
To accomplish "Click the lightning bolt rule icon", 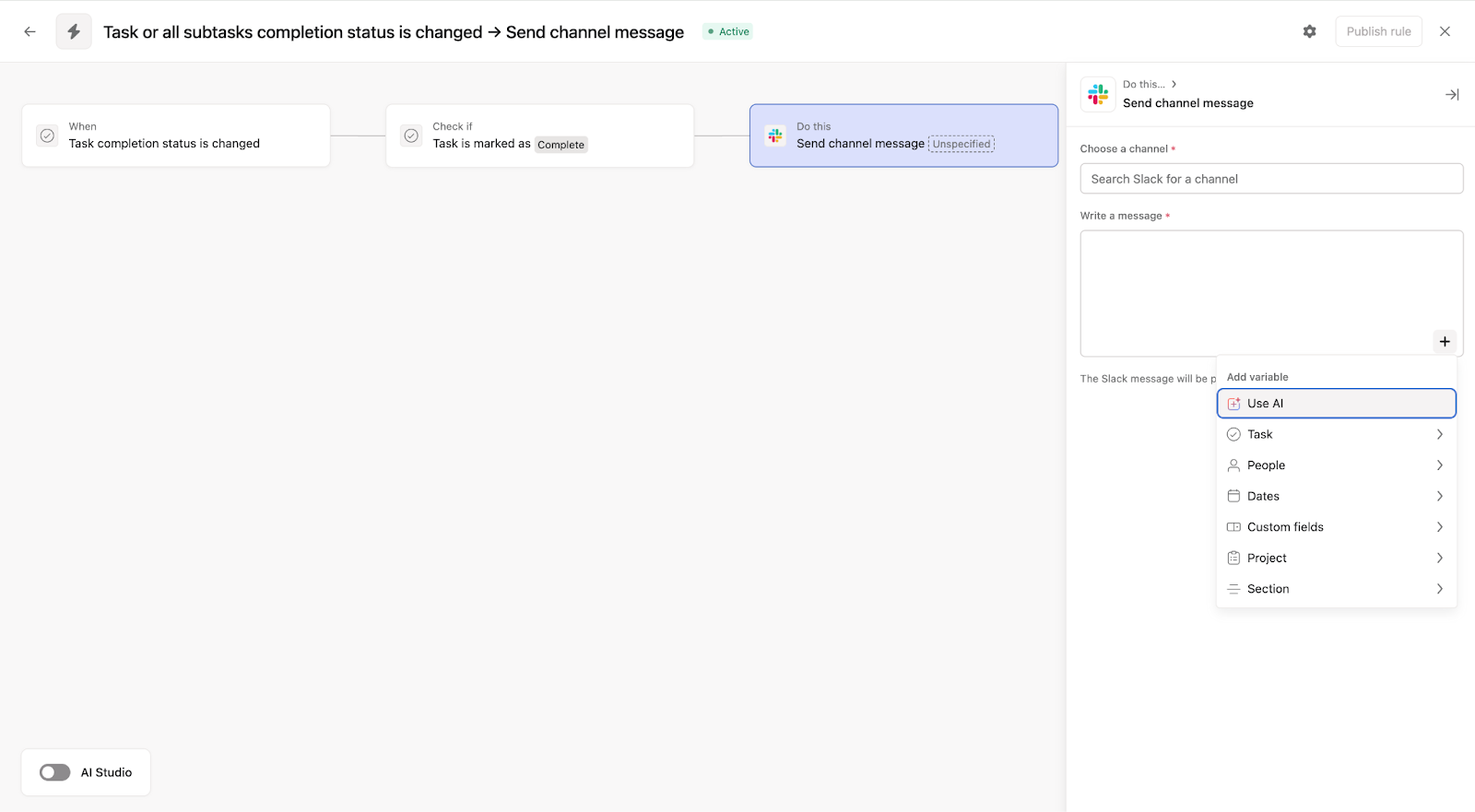I will click(74, 31).
